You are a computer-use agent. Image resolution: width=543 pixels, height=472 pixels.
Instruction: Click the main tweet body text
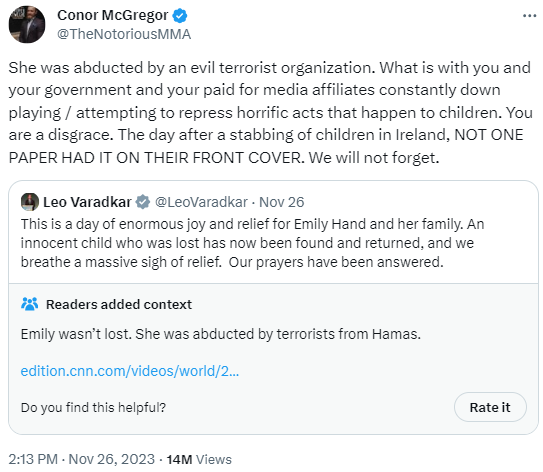tap(270, 113)
